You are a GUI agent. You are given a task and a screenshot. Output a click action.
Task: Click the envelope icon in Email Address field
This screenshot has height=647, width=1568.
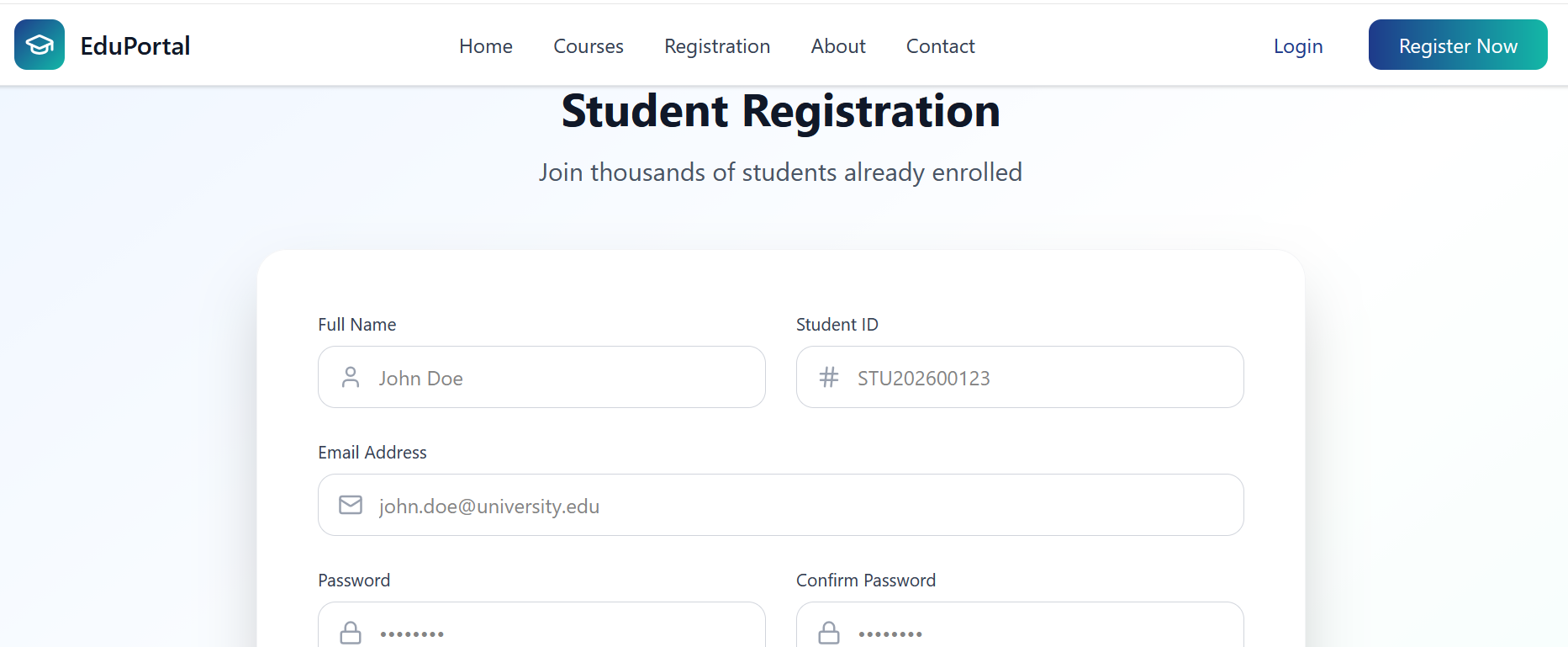[351, 505]
